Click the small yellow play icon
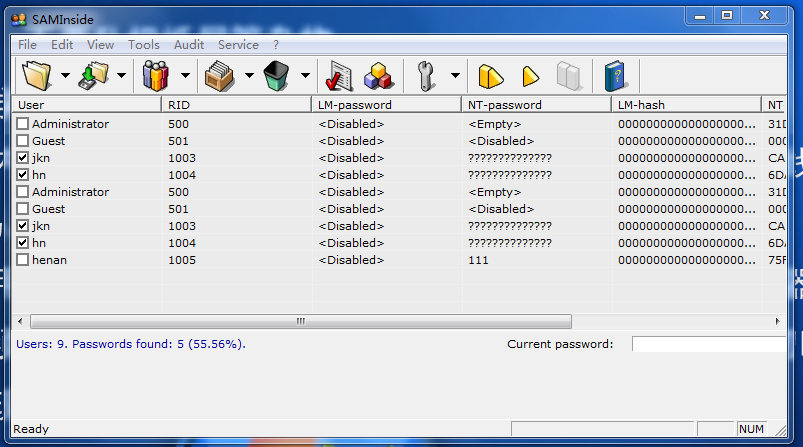 [x=531, y=77]
